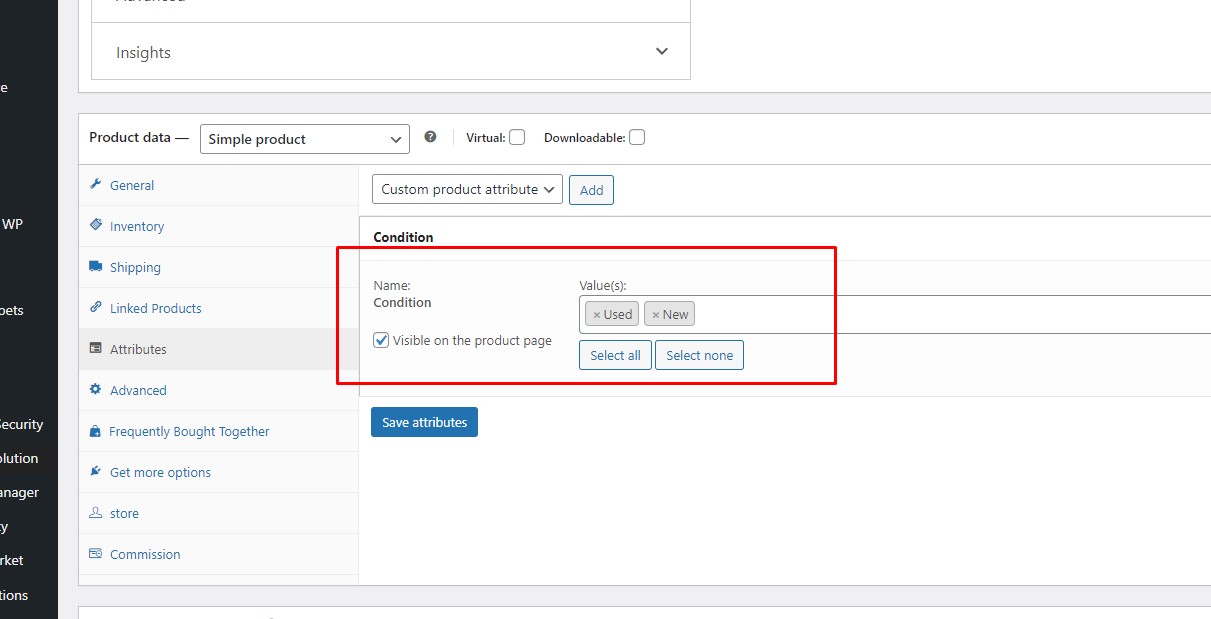This screenshot has width=1211, height=619.
Task: Remove the New value tag
Action: click(x=656, y=315)
